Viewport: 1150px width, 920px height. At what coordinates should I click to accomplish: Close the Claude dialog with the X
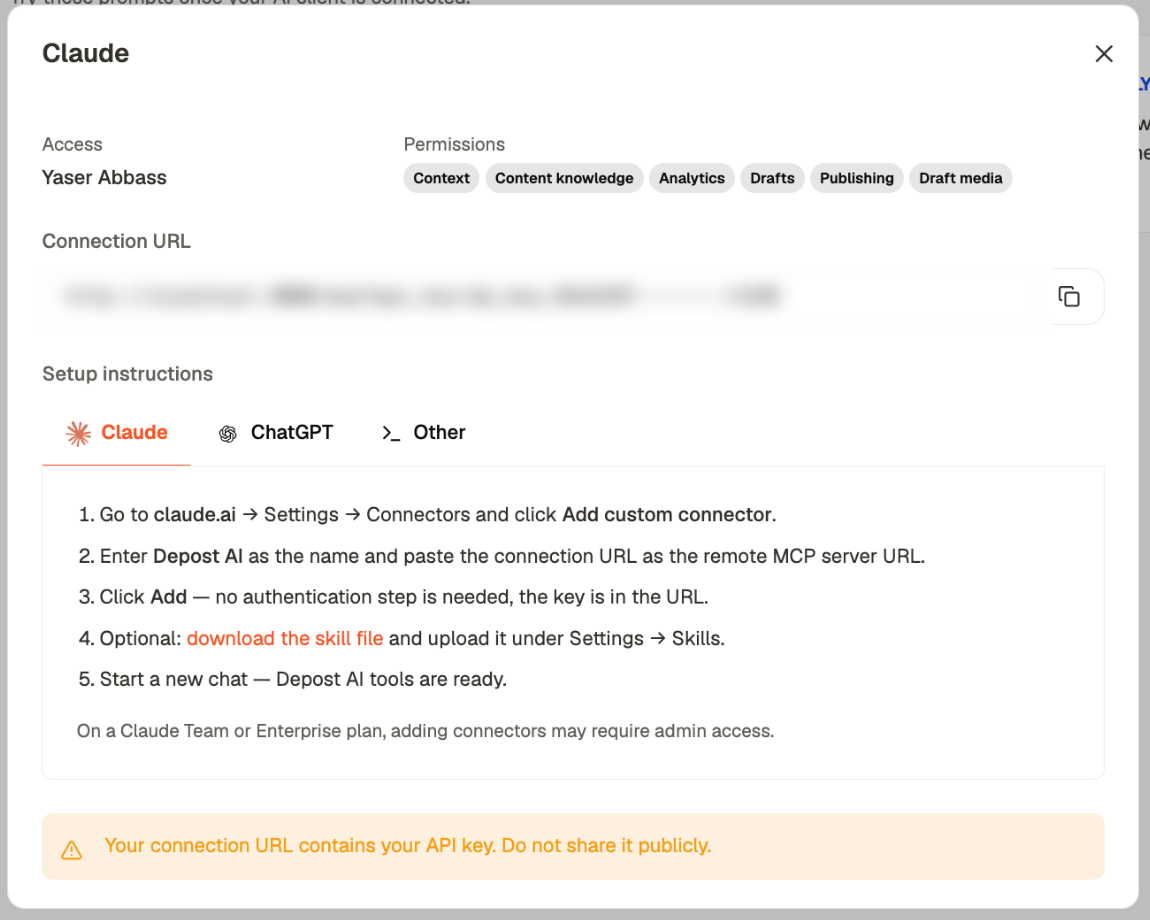1103,54
